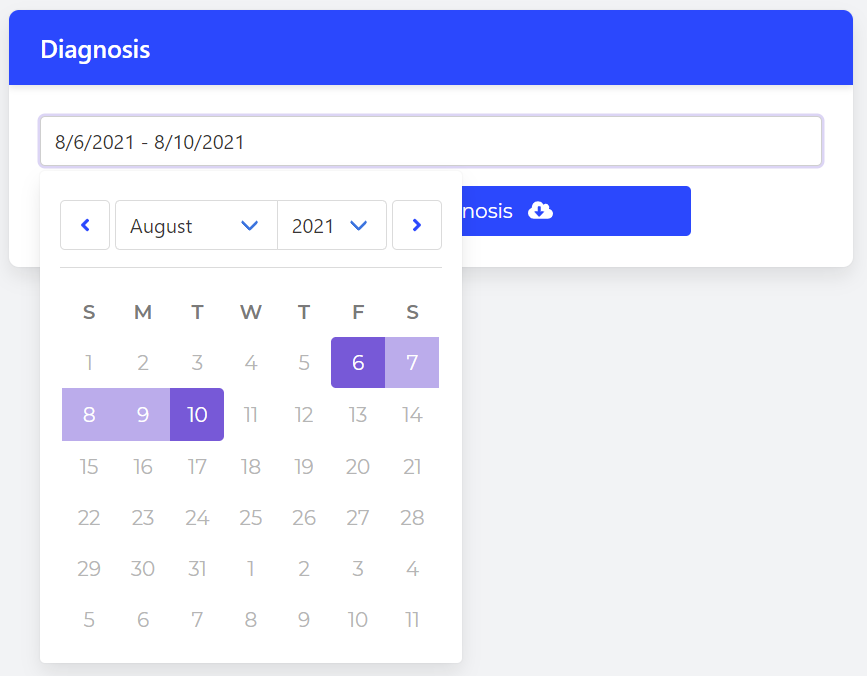
Task: Select August 13 in the calendar
Action: coord(358,415)
